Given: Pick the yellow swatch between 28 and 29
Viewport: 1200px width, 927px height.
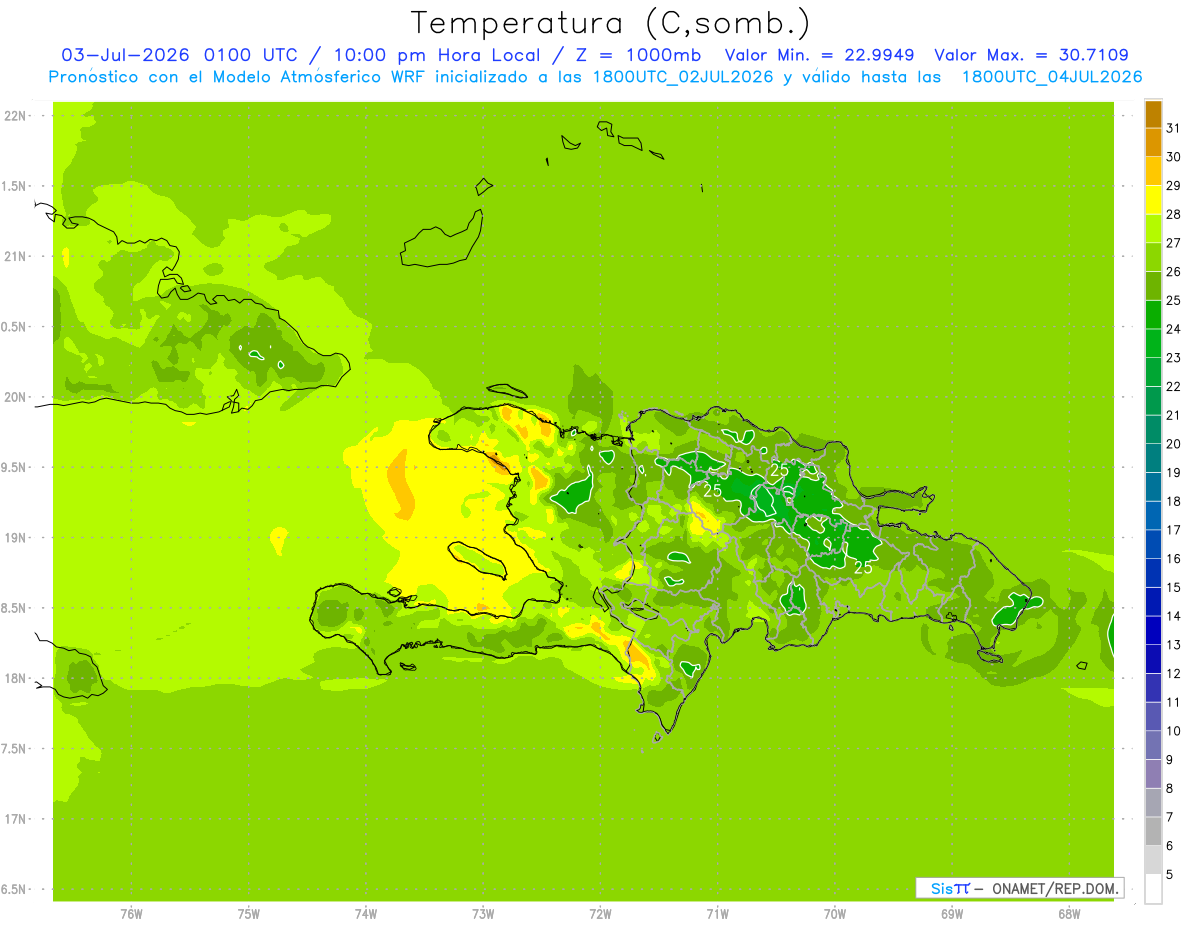Looking at the screenshot, I should 1153,200.
